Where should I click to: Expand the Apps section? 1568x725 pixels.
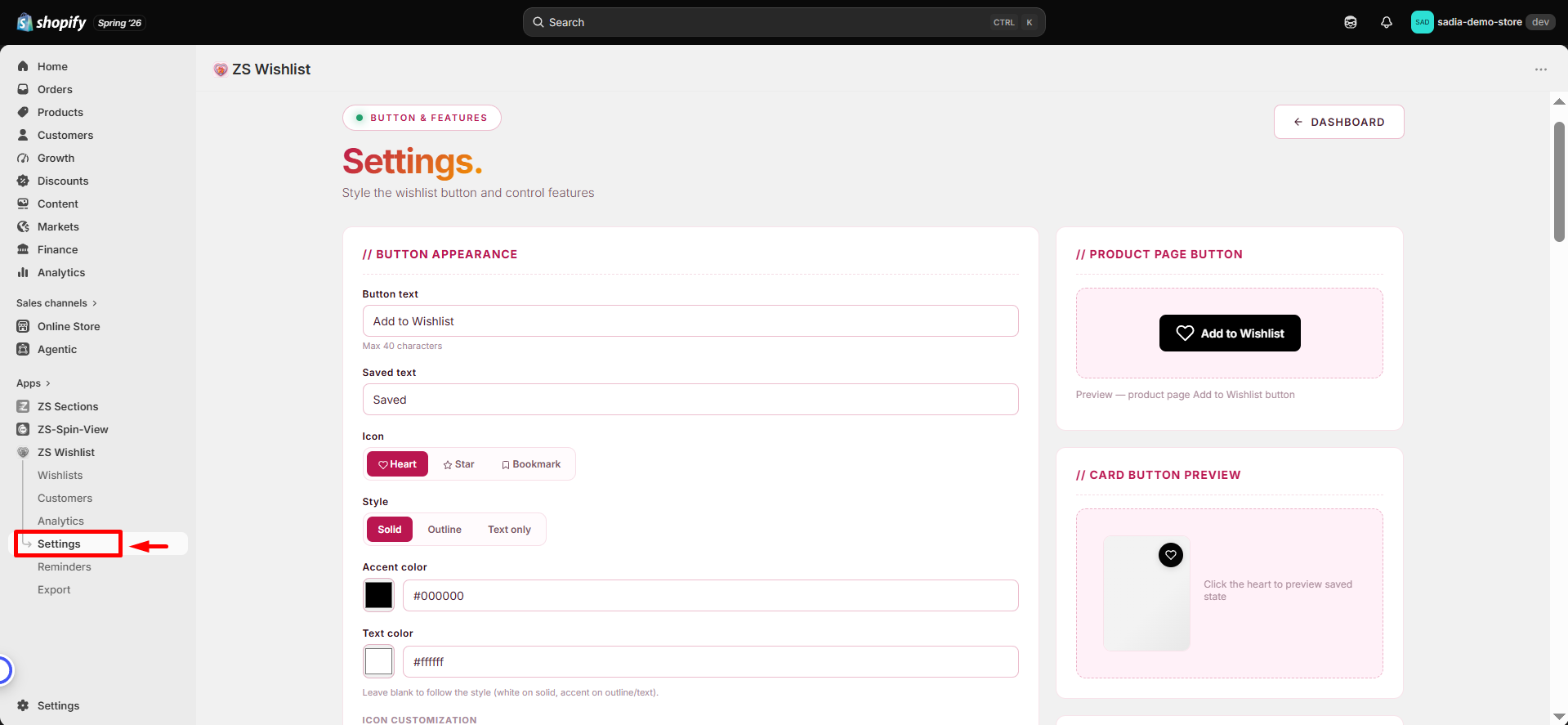[34, 383]
